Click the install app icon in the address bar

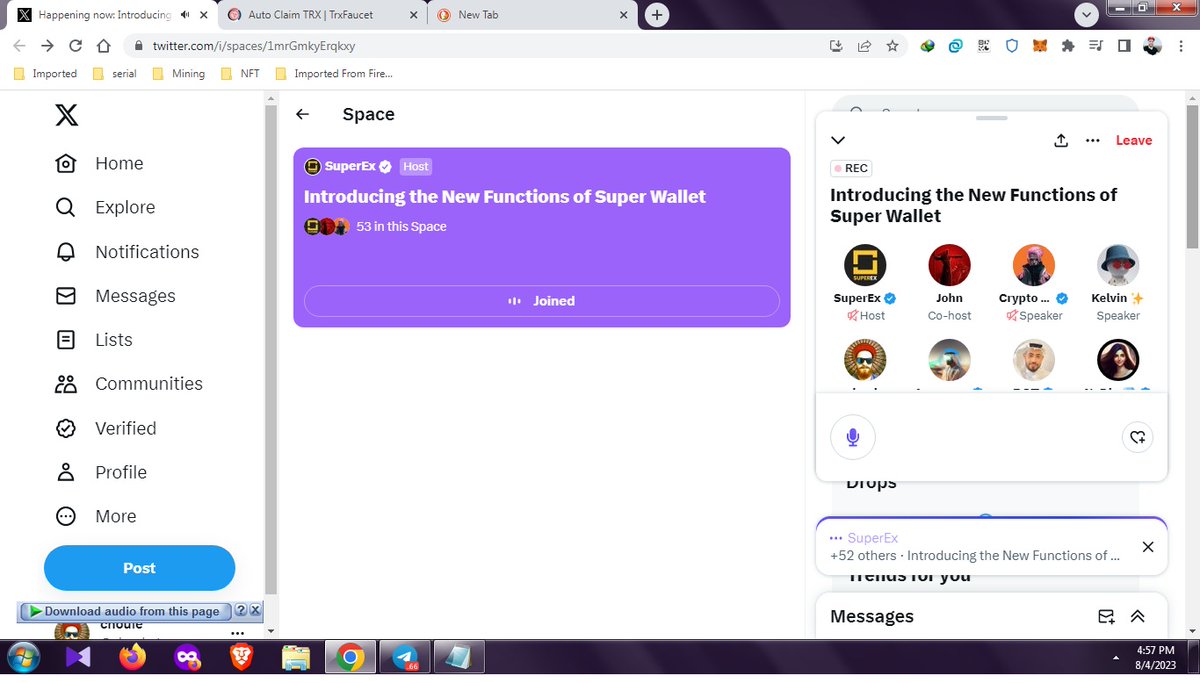point(836,46)
